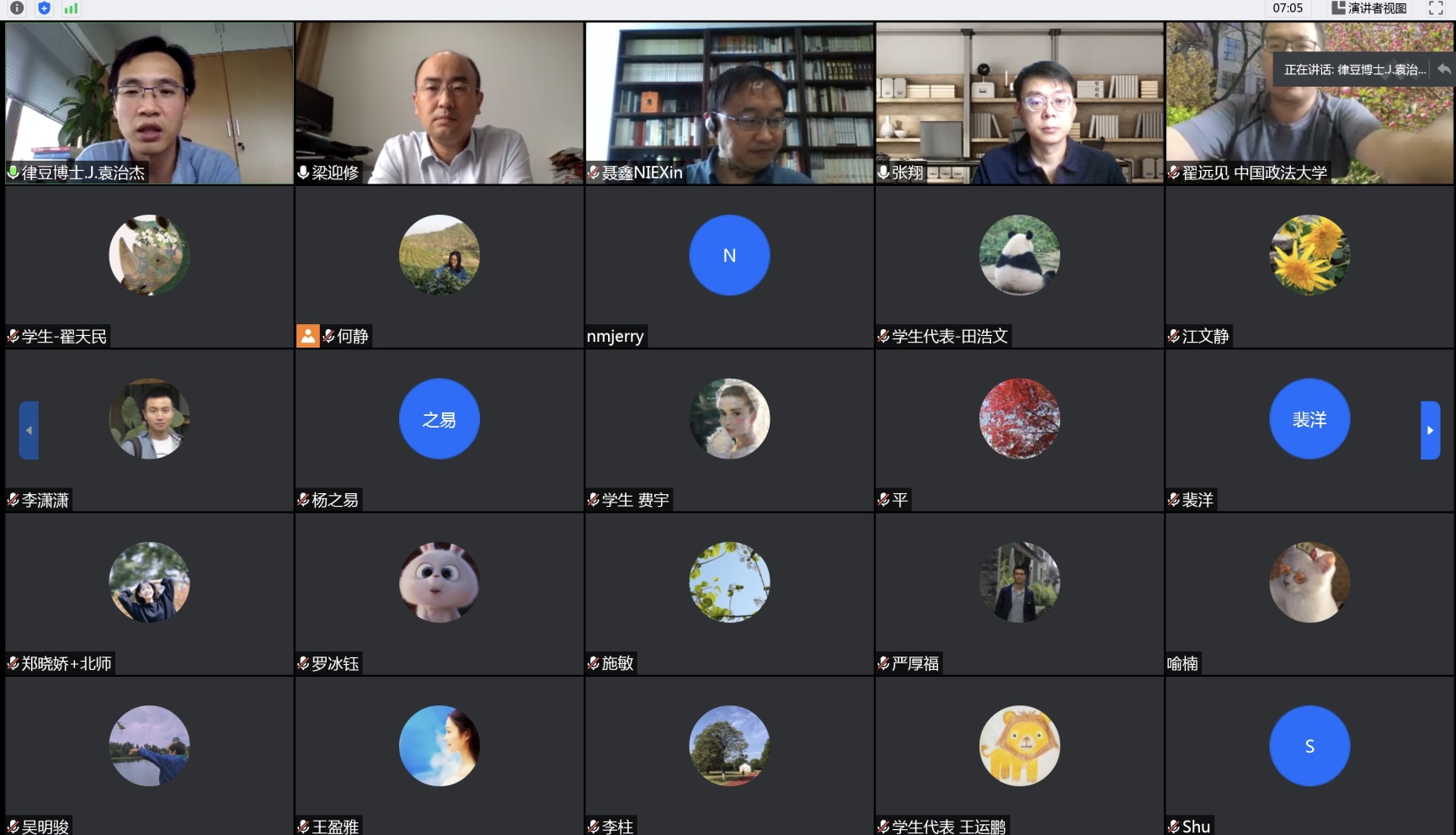Go to the previous participants page
This screenshot has height=835, width=1456.
29,430
